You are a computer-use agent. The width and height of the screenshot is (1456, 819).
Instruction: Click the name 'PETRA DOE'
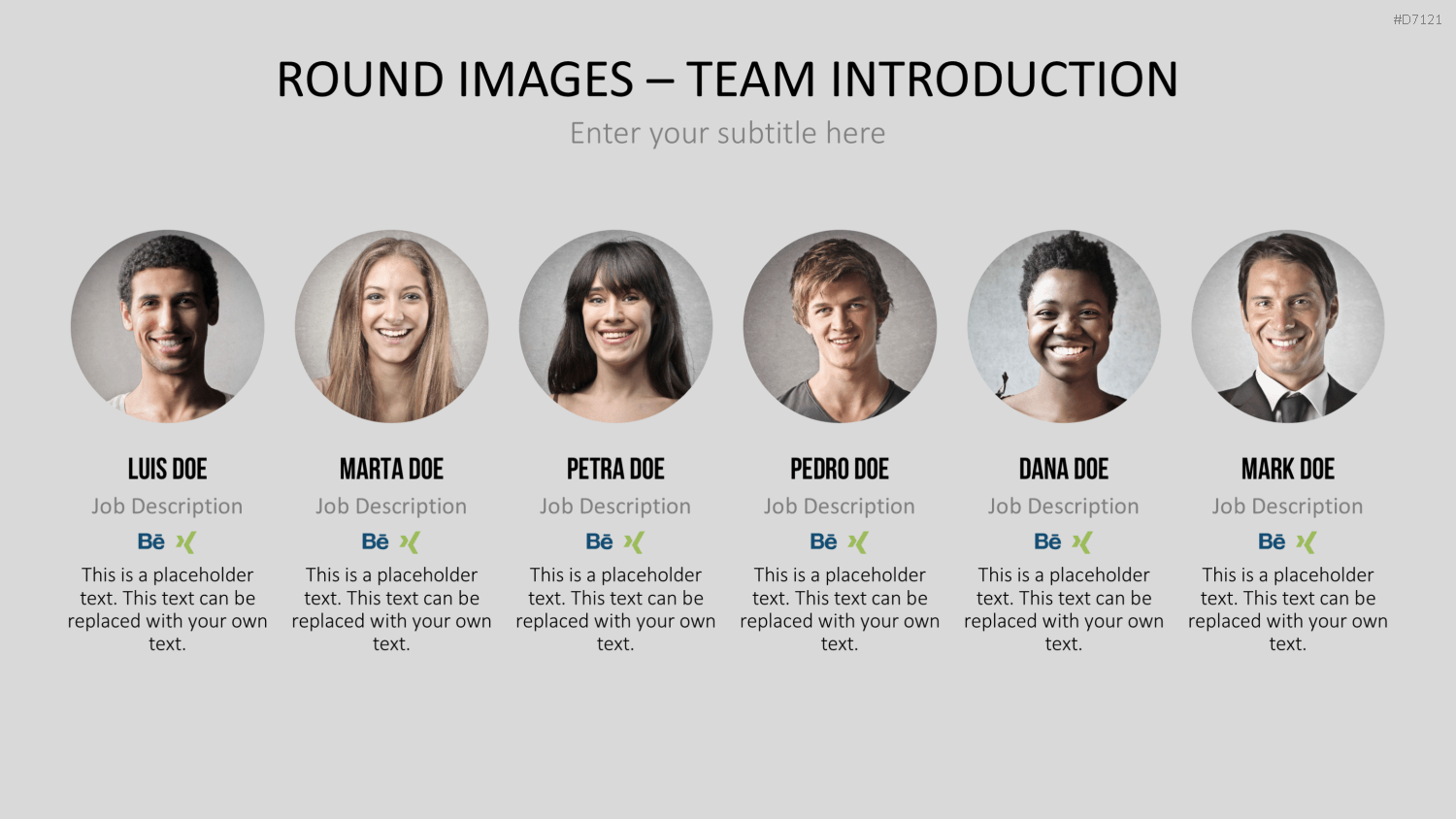(x=616, y=470)
